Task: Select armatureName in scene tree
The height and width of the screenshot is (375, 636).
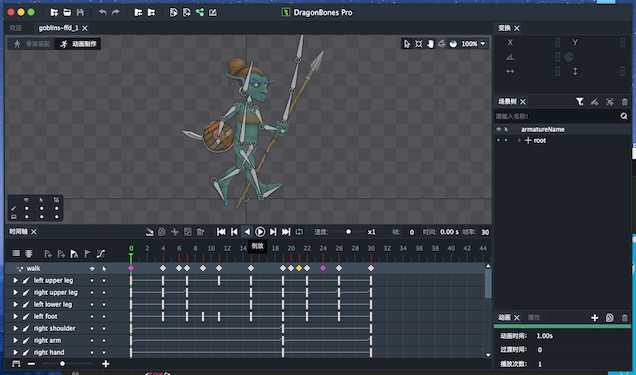Action: click(x=543, y=129)
